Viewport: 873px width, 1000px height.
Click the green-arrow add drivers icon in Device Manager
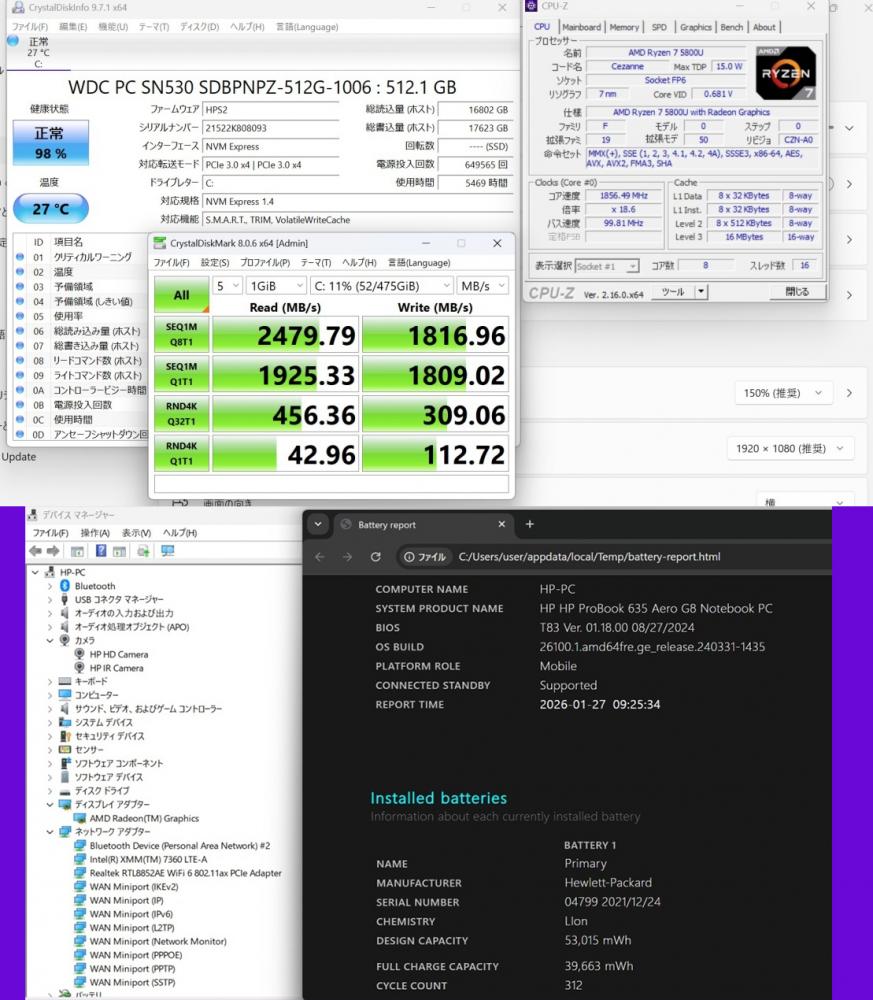143,551
